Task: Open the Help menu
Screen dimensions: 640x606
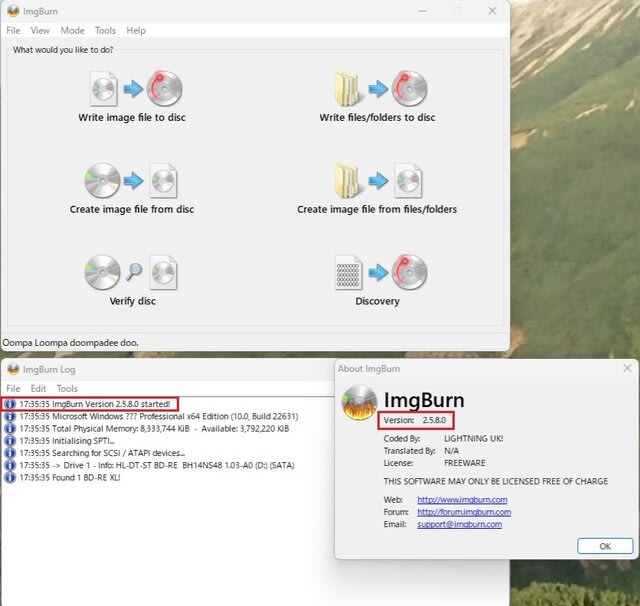Action: [136, 31]
